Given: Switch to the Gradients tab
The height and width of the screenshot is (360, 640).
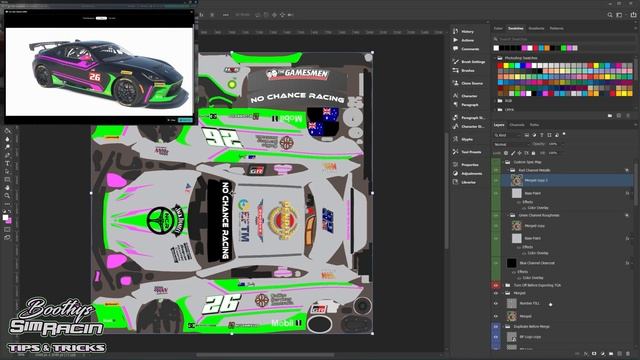Looking at the screenshot, I should [536, 29].
